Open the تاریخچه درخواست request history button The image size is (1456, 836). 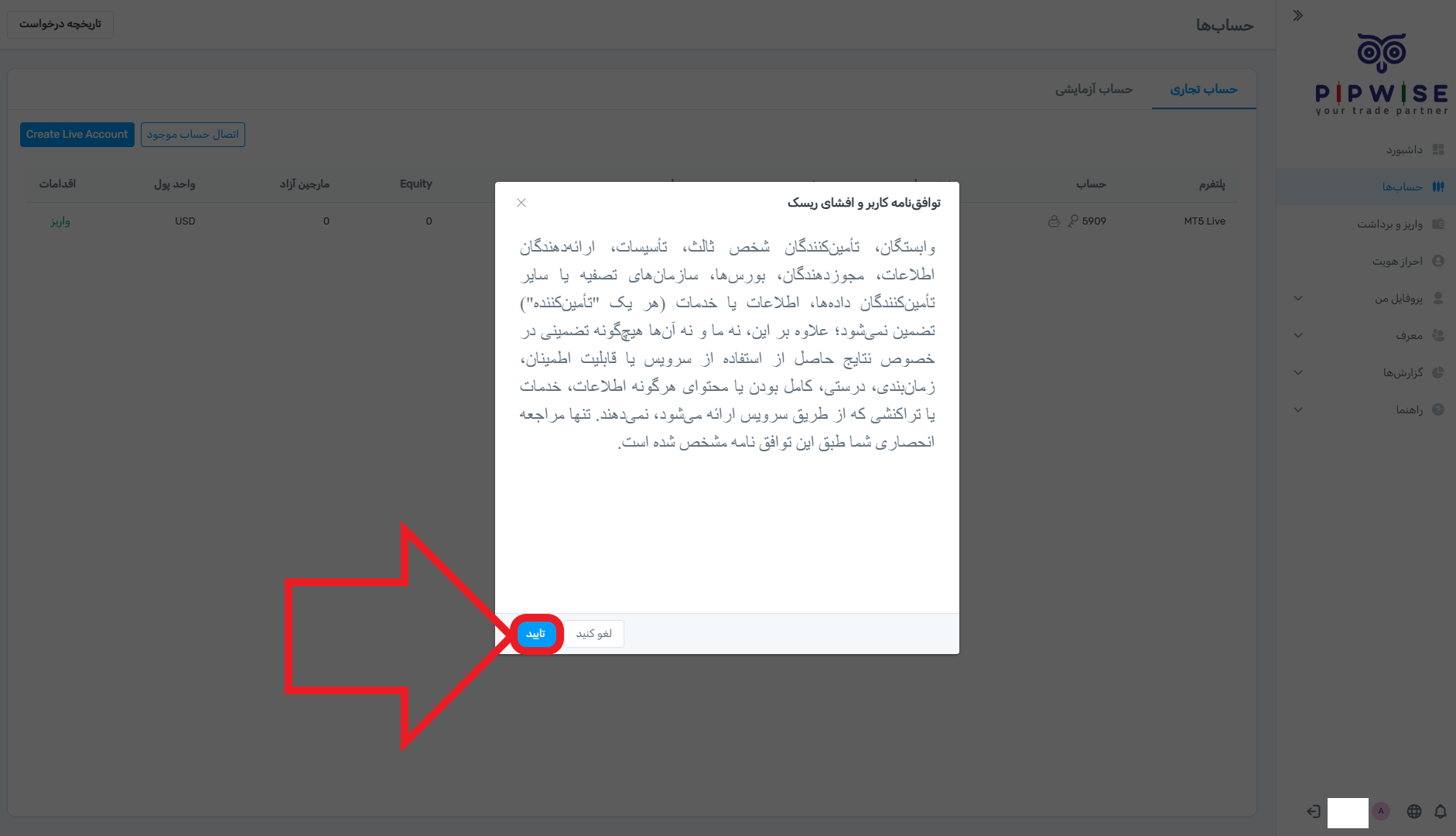tap(60, 24)
